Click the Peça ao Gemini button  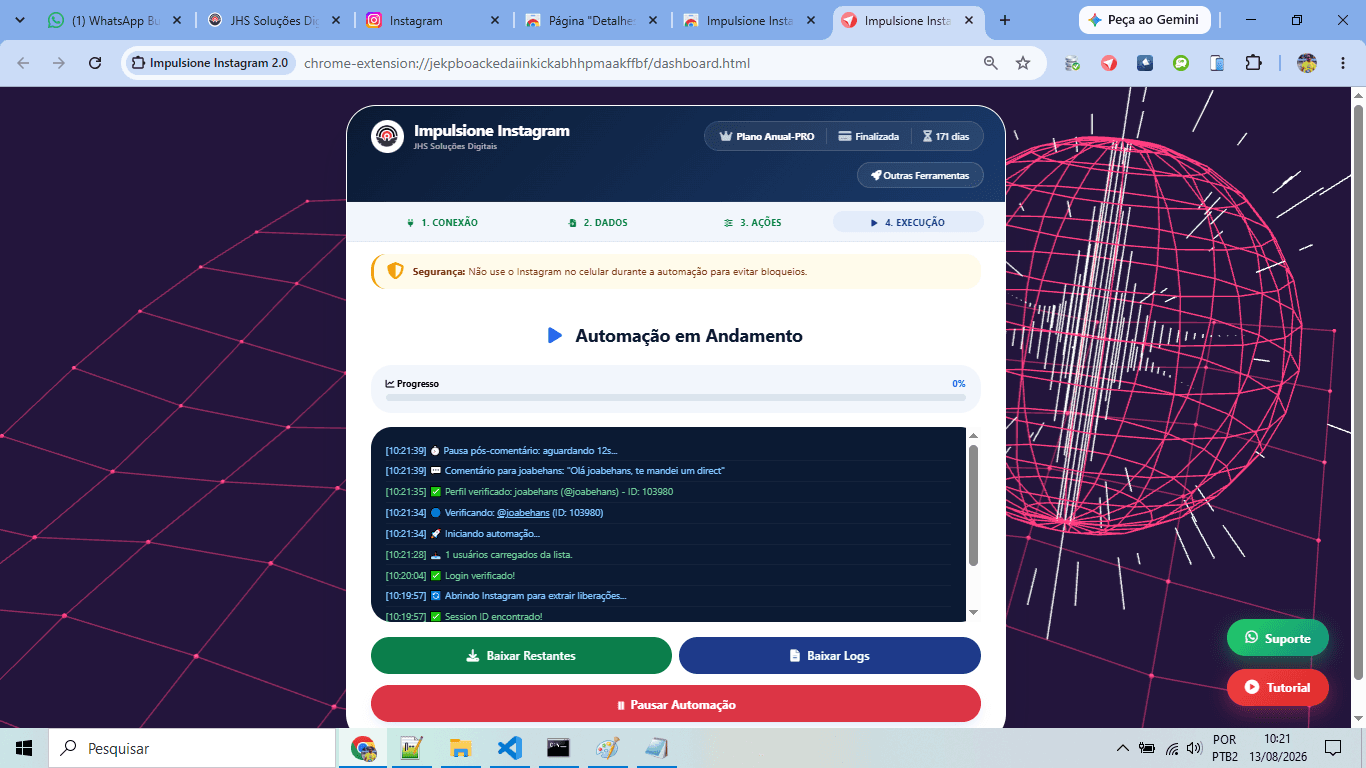click(1145, 20)
